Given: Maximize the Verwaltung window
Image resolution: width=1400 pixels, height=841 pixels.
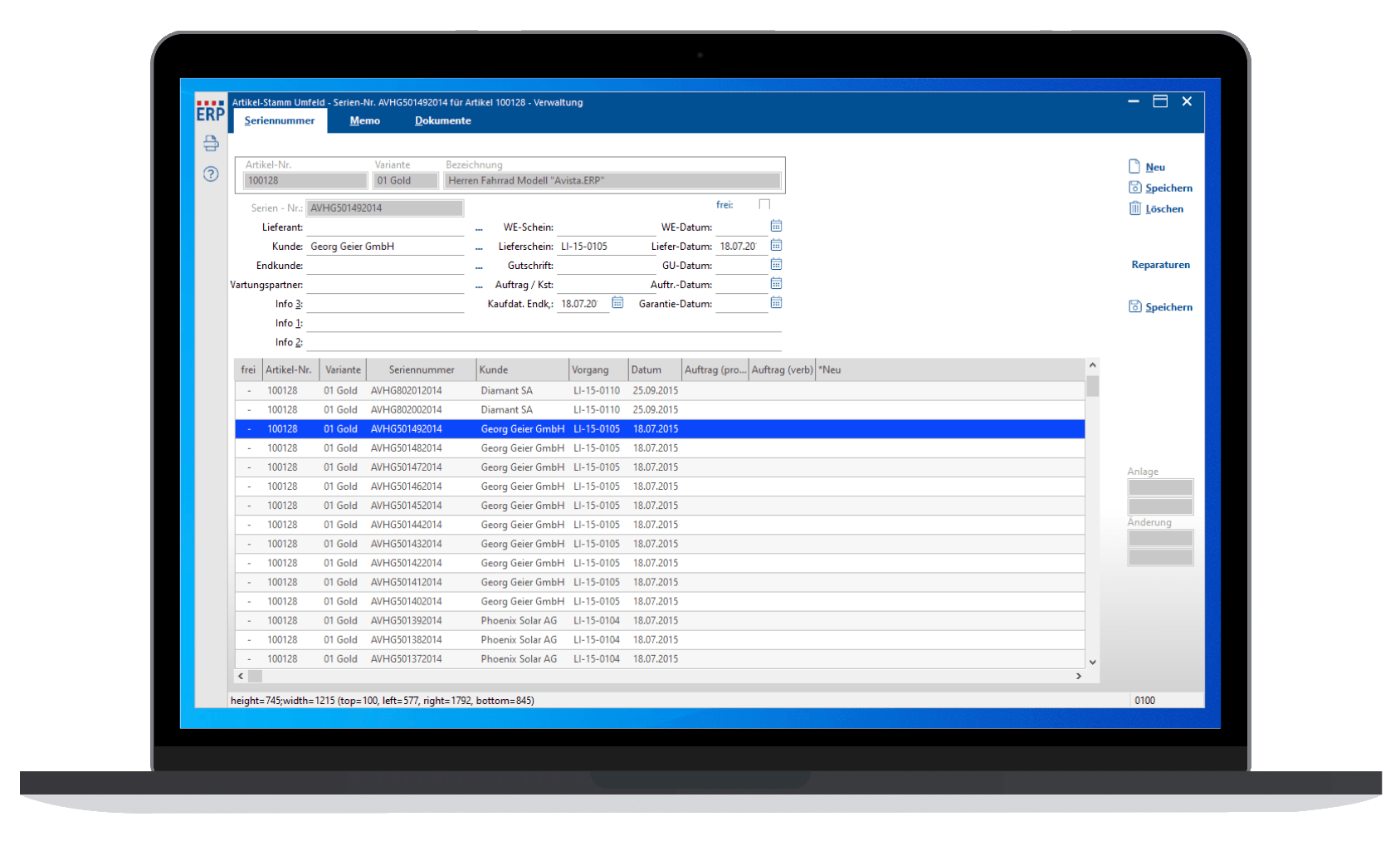Looking at the screenshot, I should 1160,101.
